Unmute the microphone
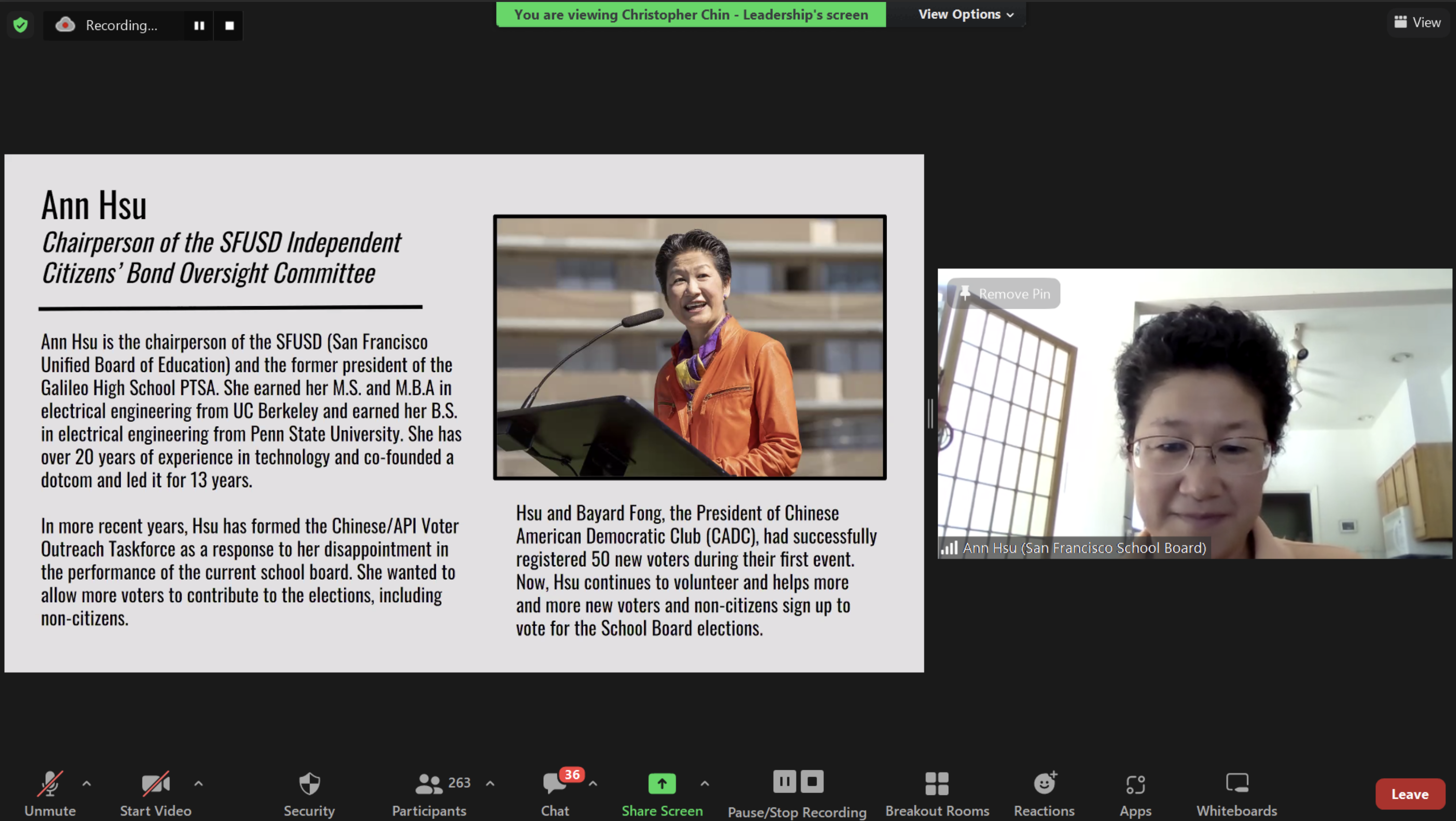1456x821 pixels. tap(50, 794)
